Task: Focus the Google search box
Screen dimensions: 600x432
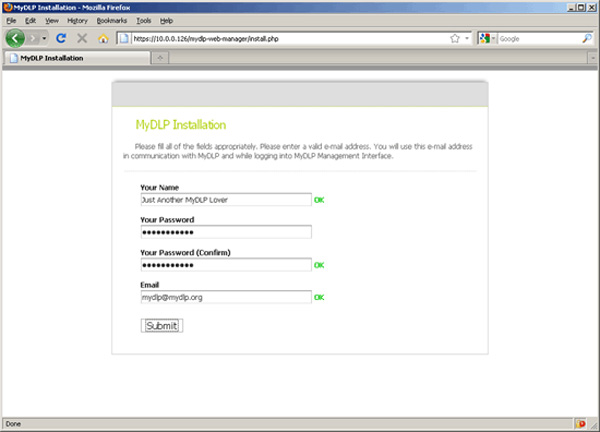Action: pos(540,38)
